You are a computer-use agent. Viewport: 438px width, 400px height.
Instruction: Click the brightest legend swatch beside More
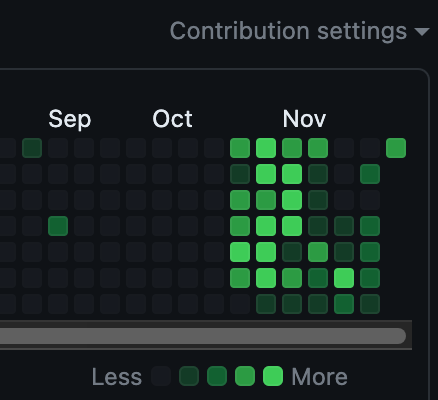click(273, 376)
